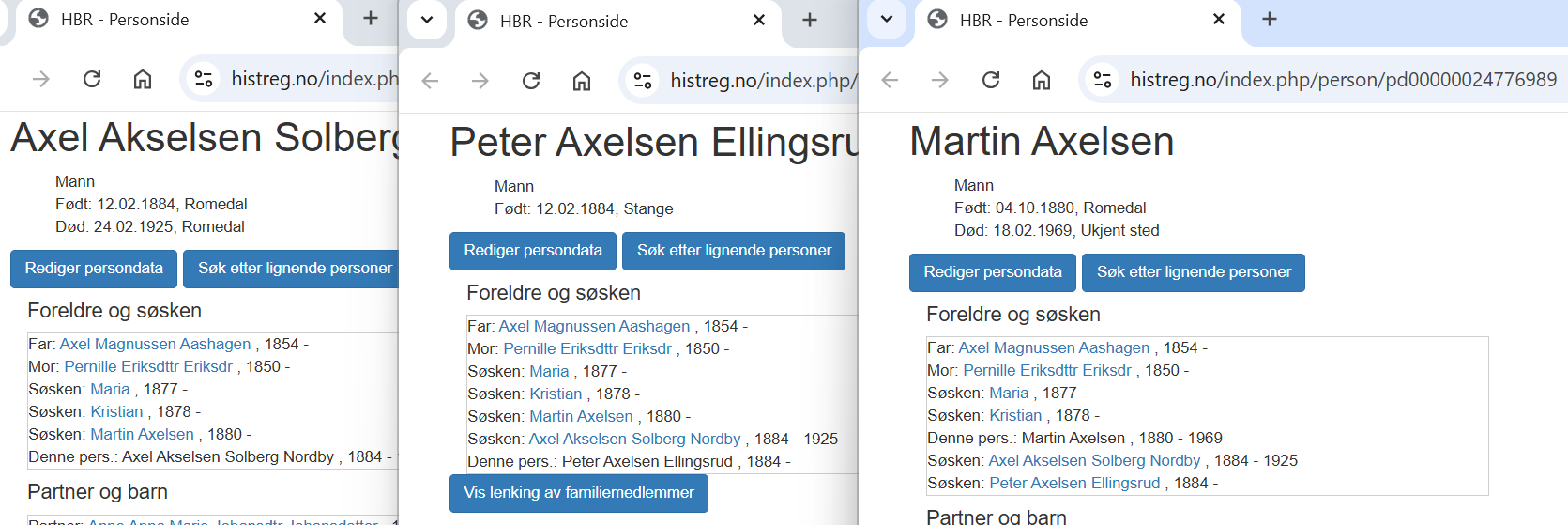
Task: Close the HBR tab in Peter Axelsen window
Action: point(759,20)
